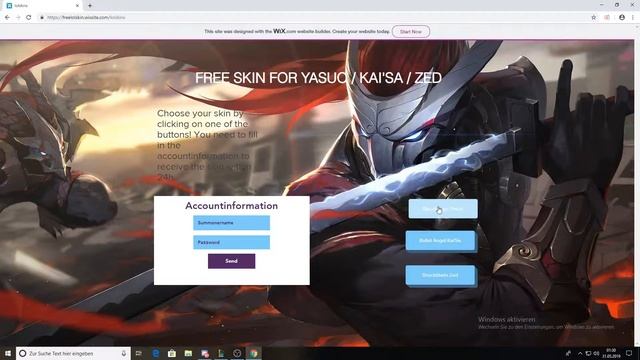This screenshot has height=360, width=640.
Task: Open a new tab with plus button
Action: (x=90, y=6)
